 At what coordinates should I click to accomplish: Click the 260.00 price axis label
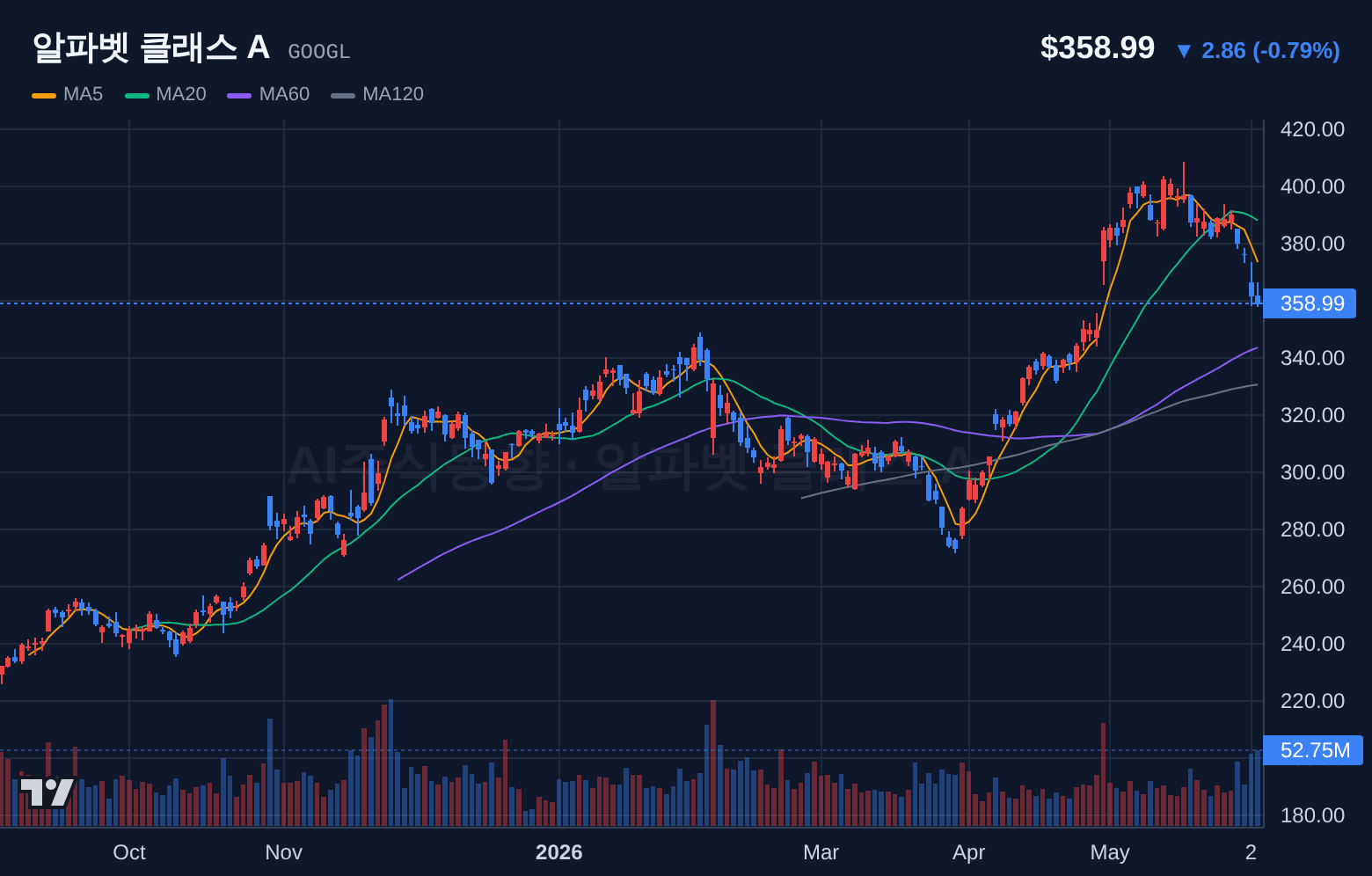[x=1312, y=587]
